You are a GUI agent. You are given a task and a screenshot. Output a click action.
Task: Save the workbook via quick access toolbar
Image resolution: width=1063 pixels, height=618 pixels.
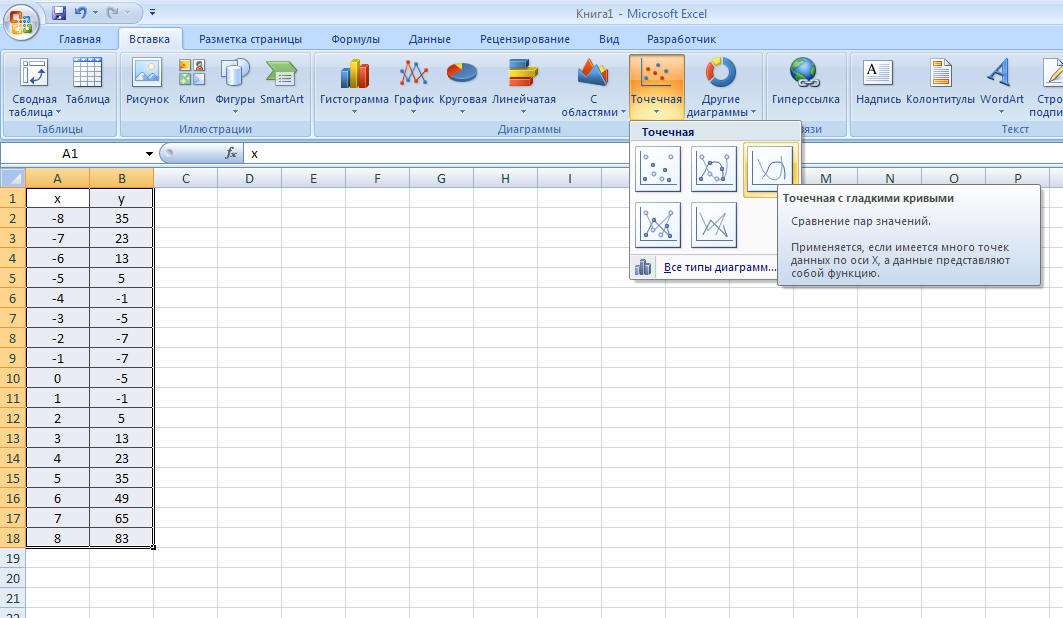pyautogui.click(x=58, y=13)
